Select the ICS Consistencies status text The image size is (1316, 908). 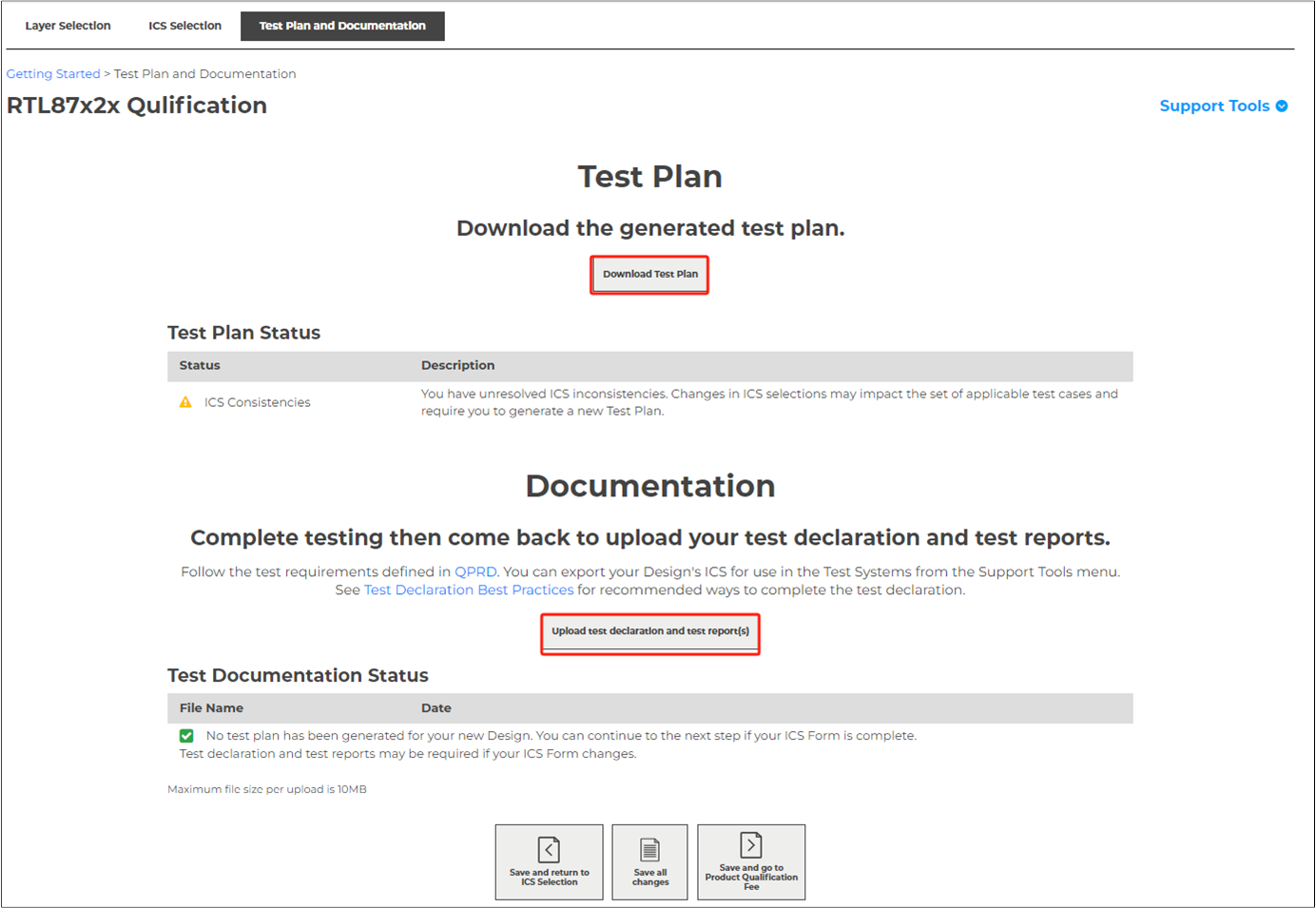[257, 402]
